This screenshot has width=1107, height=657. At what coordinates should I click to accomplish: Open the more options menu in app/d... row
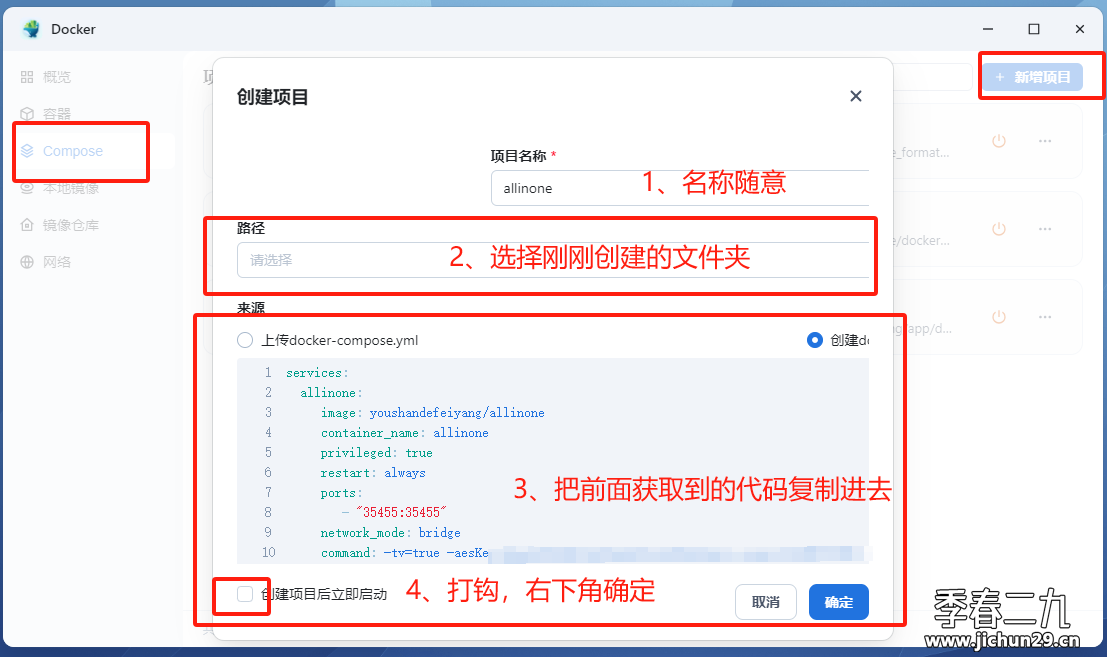pyautogui.click(x=1045, y=318)
